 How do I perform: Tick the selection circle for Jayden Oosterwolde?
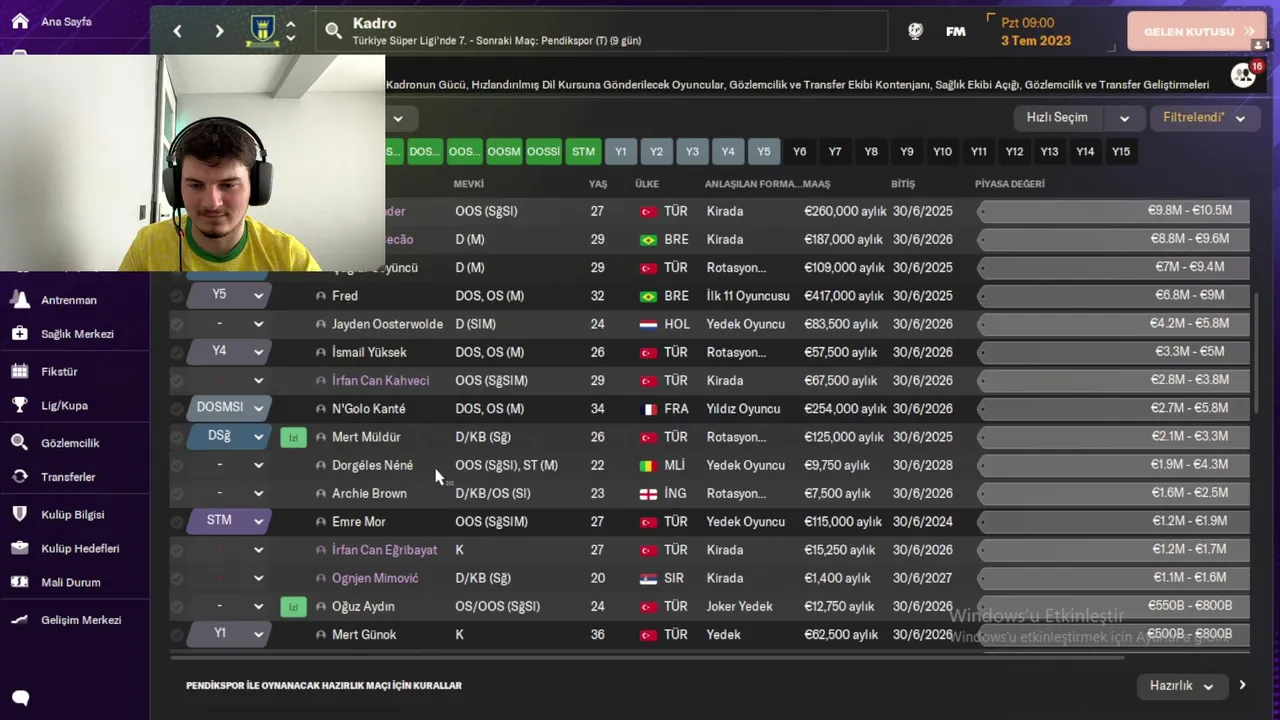coord(177,324)
